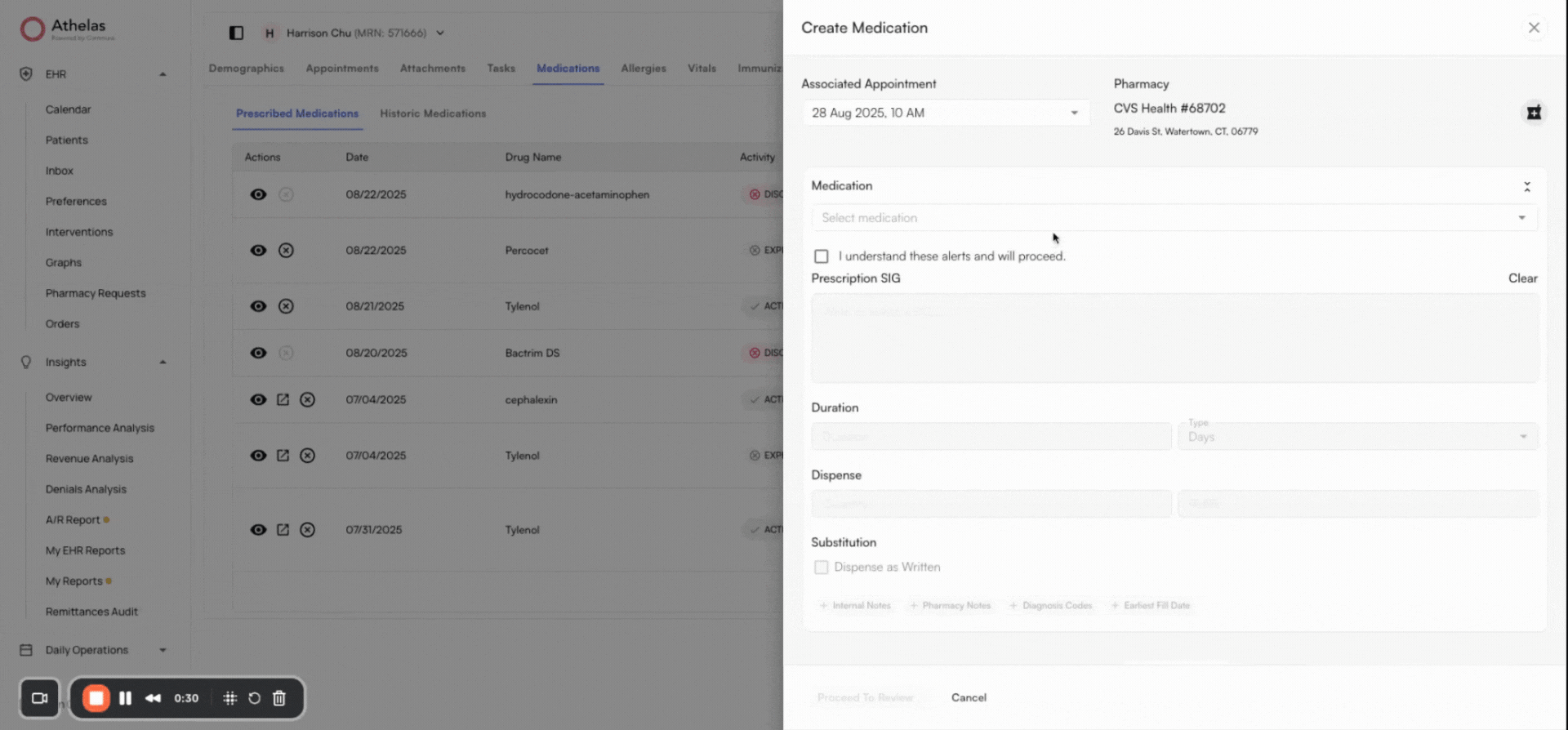Open edit icon on Tylenol 07/04/2025 row
The height and width of the screenshot is (730, 1568).
tap(283, 456)
